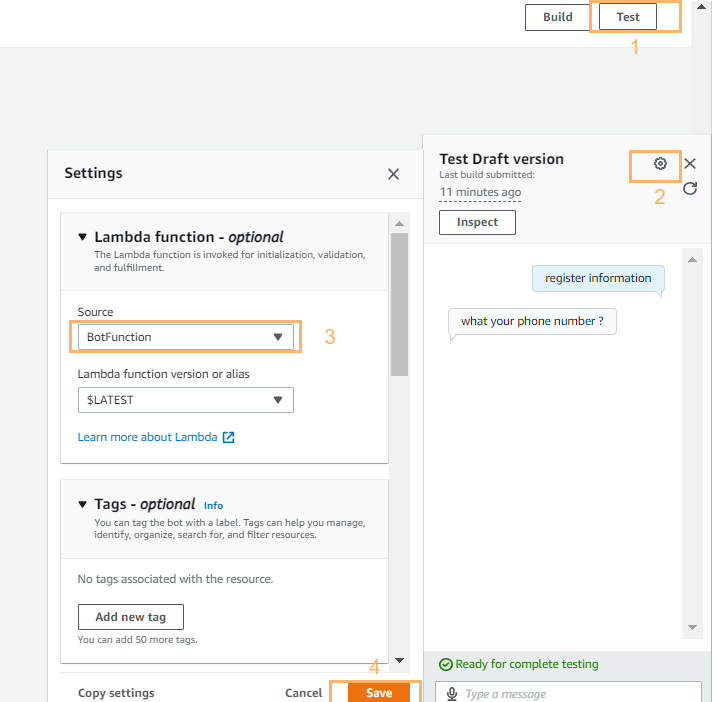Screen dimensions: 718x702
Task: Click the Inspect button
Action: (x=477, y=222)
